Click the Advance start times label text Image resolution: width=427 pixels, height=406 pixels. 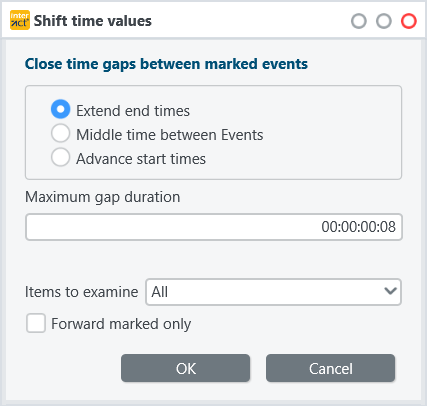[141, 159]
